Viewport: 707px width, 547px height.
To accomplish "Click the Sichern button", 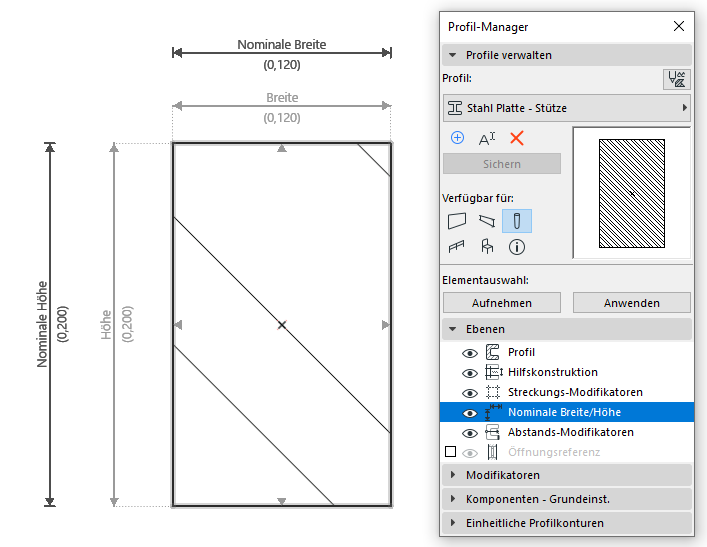I will (x=502, y=164).
